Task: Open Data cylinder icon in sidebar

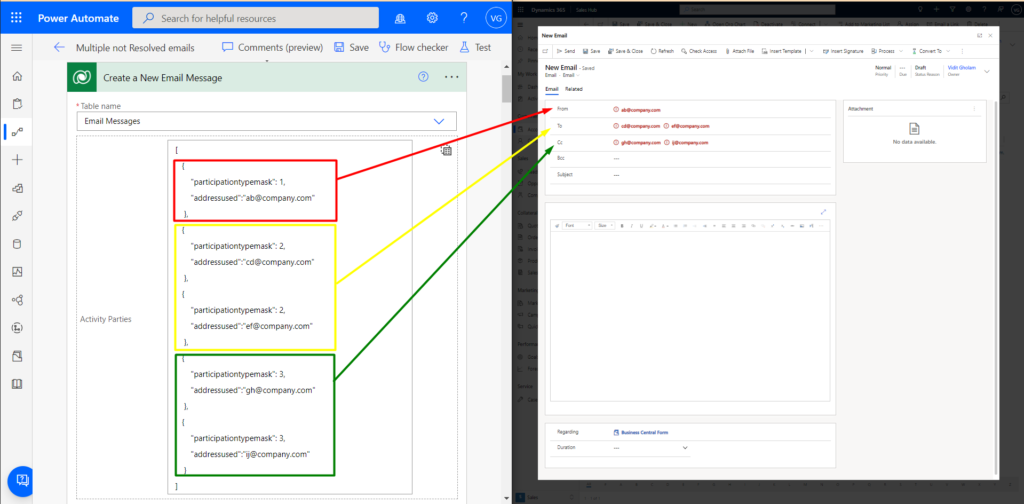Action: (17, 244)
